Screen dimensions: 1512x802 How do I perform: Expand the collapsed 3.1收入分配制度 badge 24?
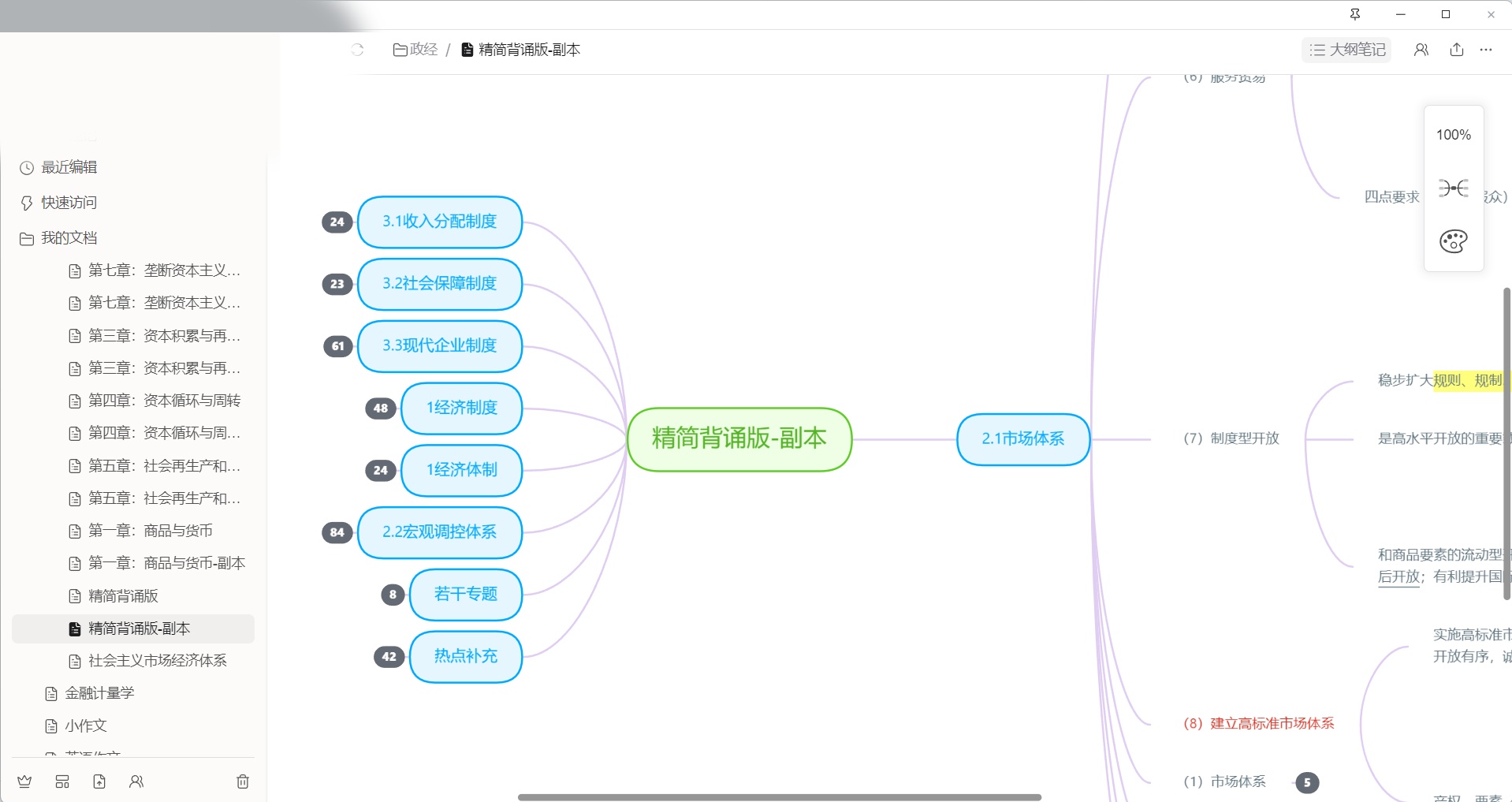[337, 222]
